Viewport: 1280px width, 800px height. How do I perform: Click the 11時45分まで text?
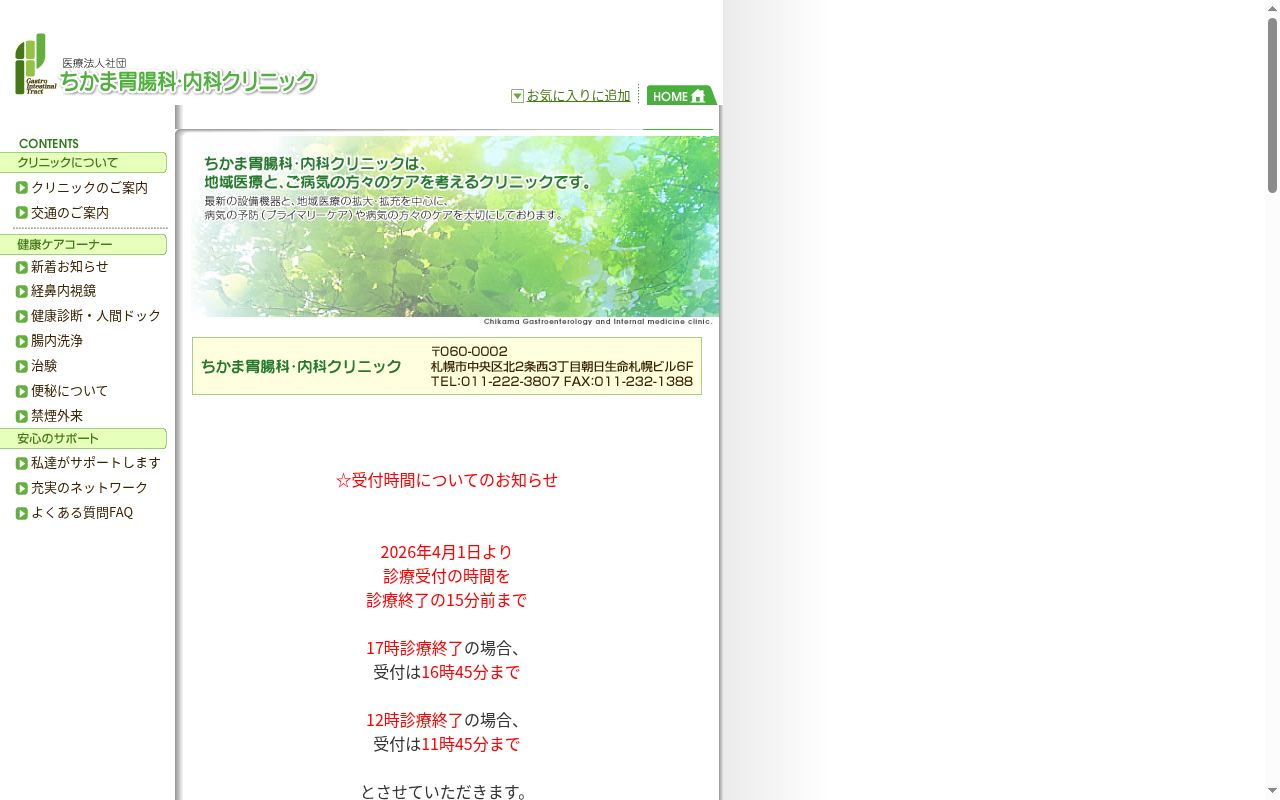point(470,744)
